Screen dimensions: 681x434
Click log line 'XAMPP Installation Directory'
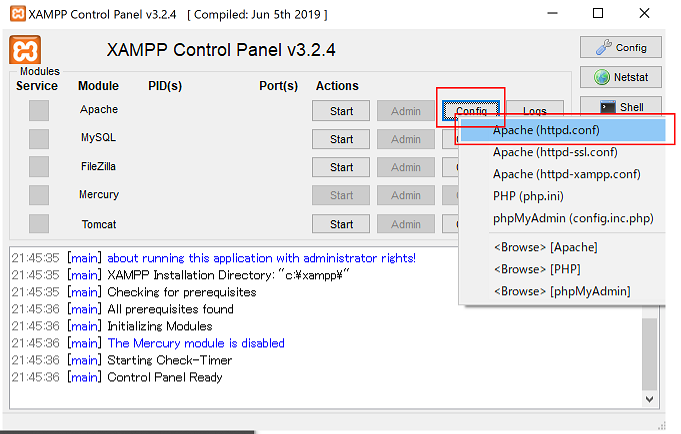(x=228, y=275)
